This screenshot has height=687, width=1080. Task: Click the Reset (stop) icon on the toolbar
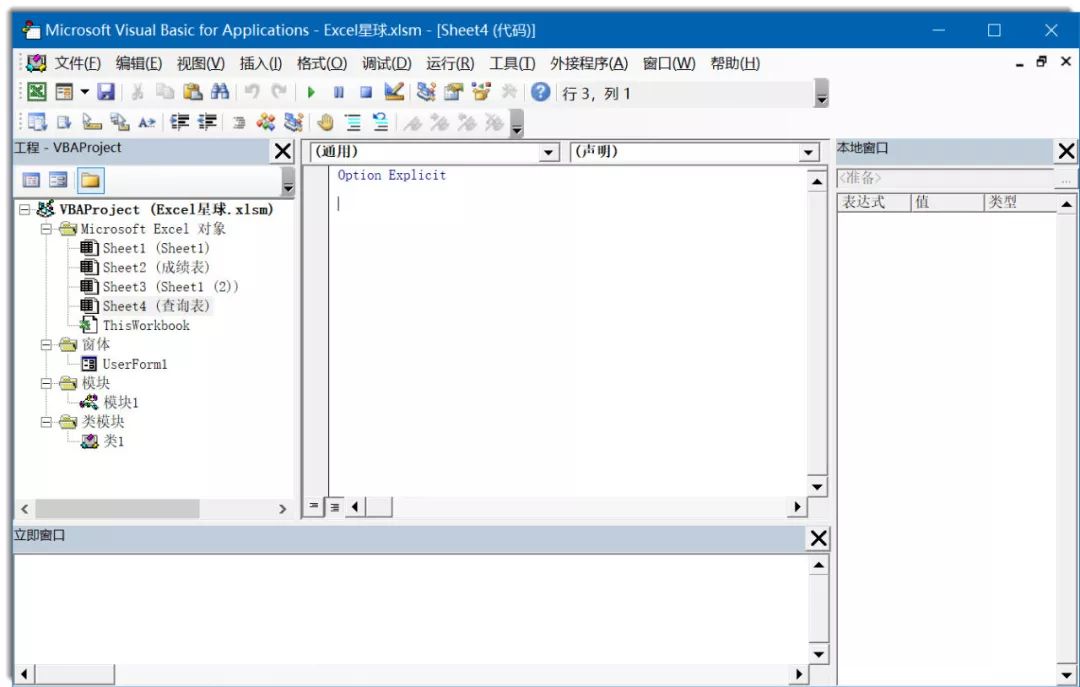[x=368, y=92]
